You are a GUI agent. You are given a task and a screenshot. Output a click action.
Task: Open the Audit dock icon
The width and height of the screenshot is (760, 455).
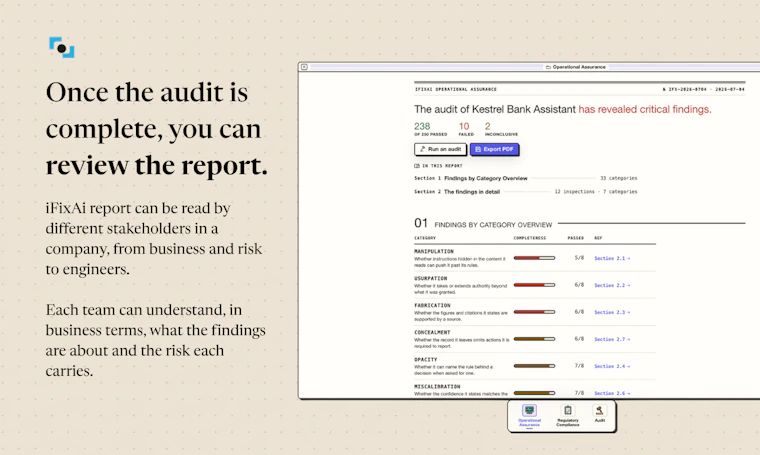point(600,413)
